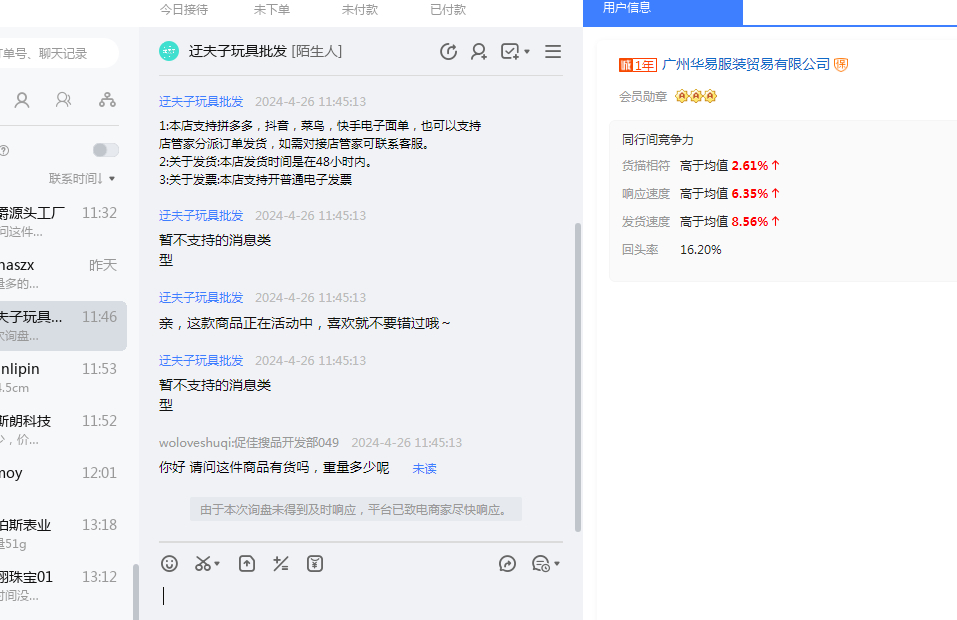Screen dimensions: 957x620
Task: Click the yuan payment icon in chat toolbar
Action: tap(315, 564)
